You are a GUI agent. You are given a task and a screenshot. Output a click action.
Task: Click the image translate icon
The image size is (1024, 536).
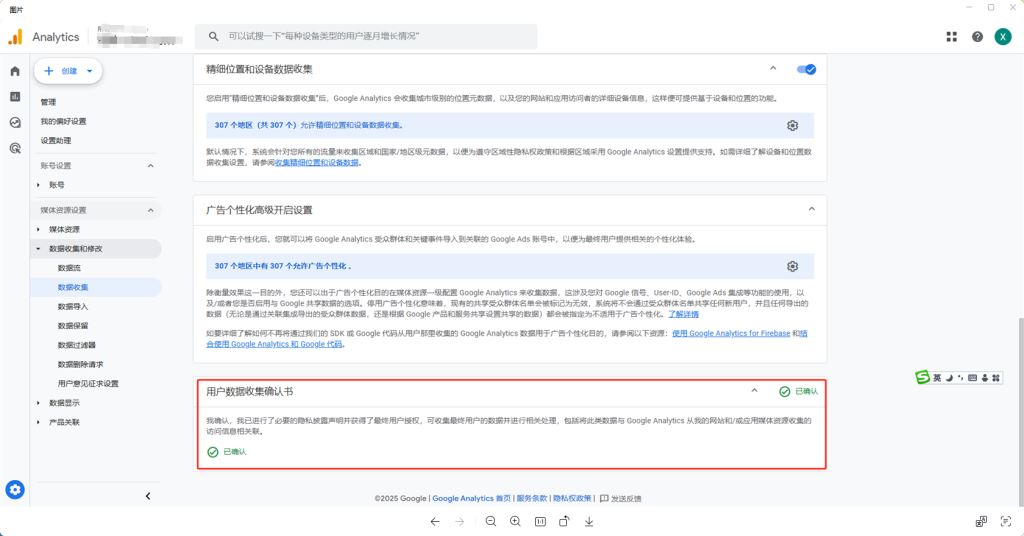click(981, 521)
